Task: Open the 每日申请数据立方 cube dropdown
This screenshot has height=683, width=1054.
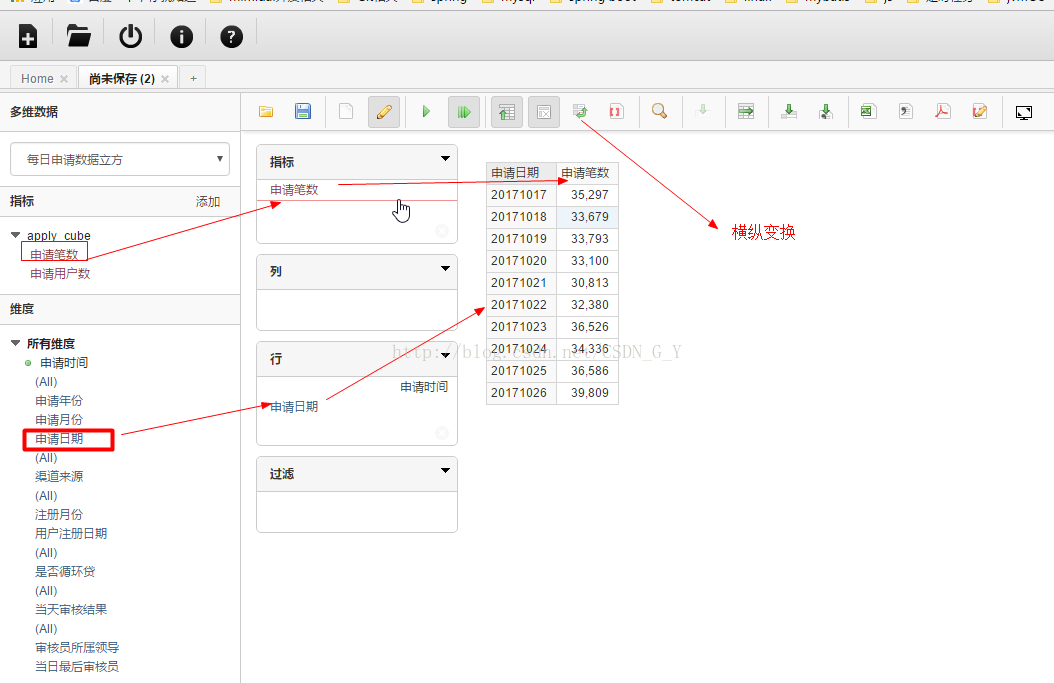Action: (x=120, y=159)
